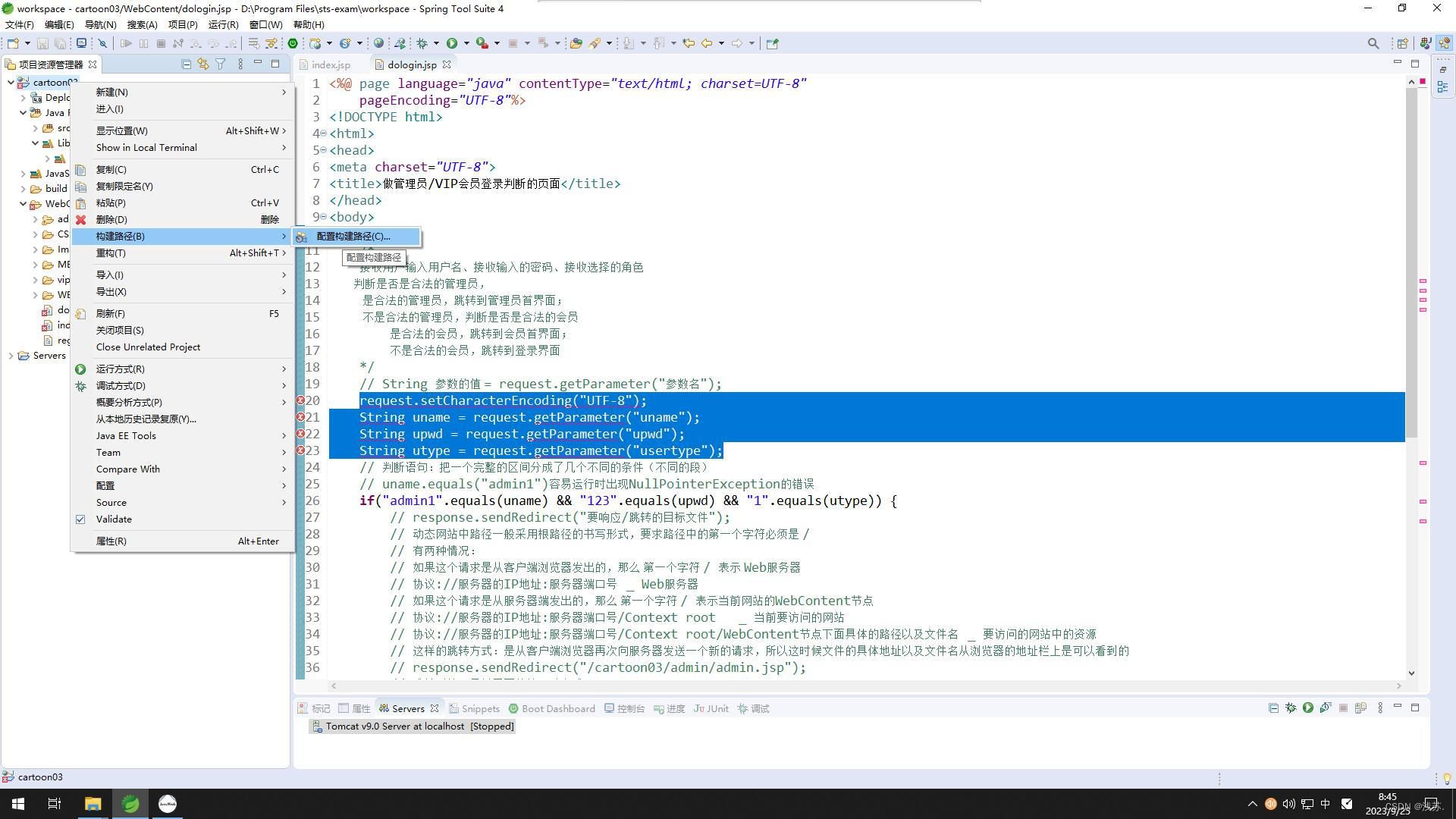Toggle Link with Editor in Project Explorer
This screenshot has width=1456, height=819.
[x=203, y=64]
